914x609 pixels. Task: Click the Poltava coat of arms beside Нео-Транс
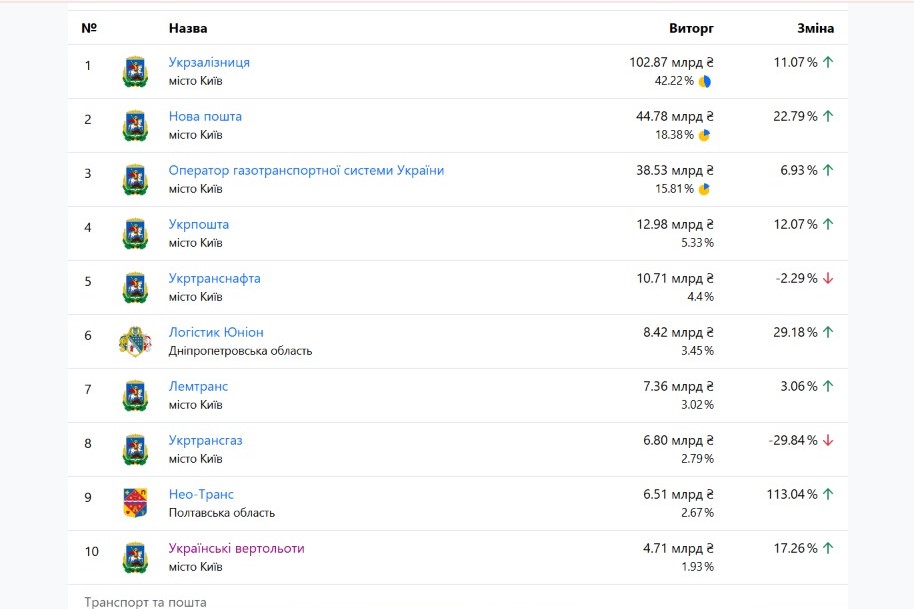tap(135, 503)
